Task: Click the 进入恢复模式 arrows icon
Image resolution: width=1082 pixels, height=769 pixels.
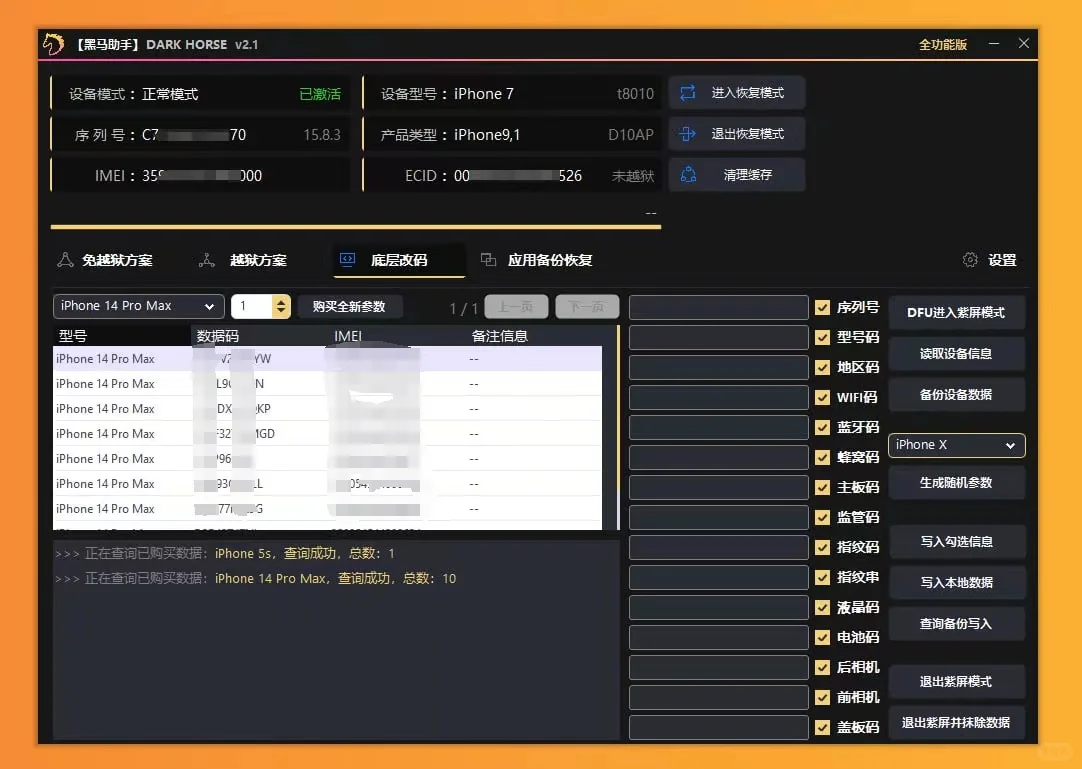Action: pyautogui.click(x=688, y=93)
